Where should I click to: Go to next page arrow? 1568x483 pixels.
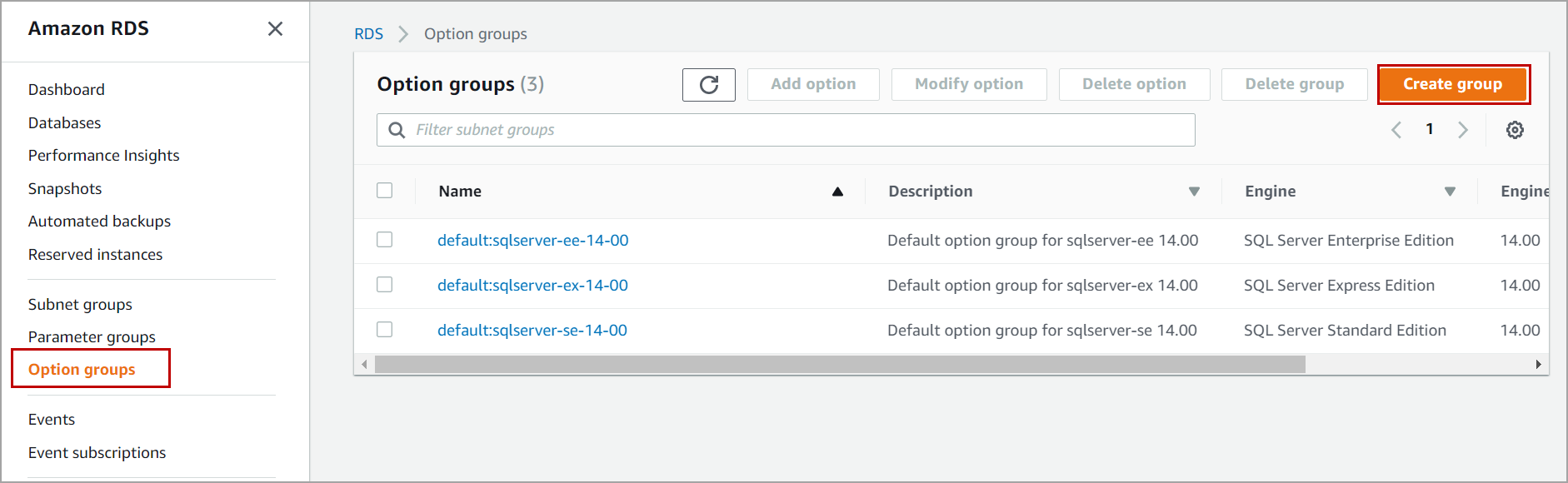1462,130
